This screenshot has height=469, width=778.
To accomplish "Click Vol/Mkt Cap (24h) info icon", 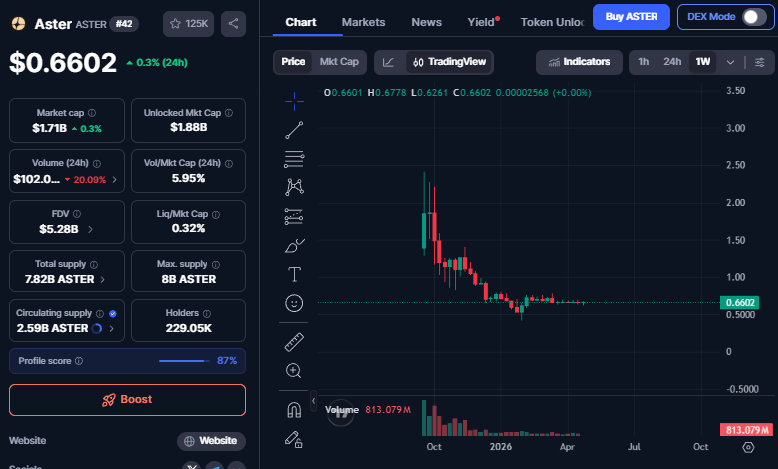I will (x=229, y=163).
